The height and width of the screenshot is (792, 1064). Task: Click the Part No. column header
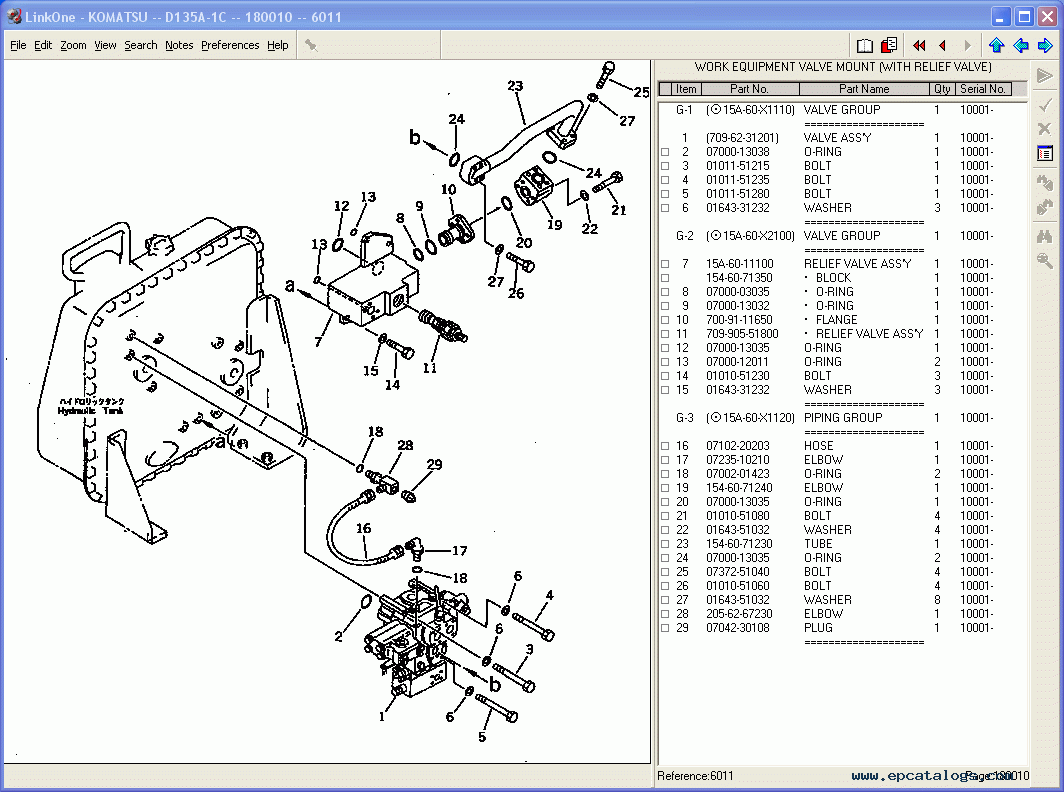point(750,89)
